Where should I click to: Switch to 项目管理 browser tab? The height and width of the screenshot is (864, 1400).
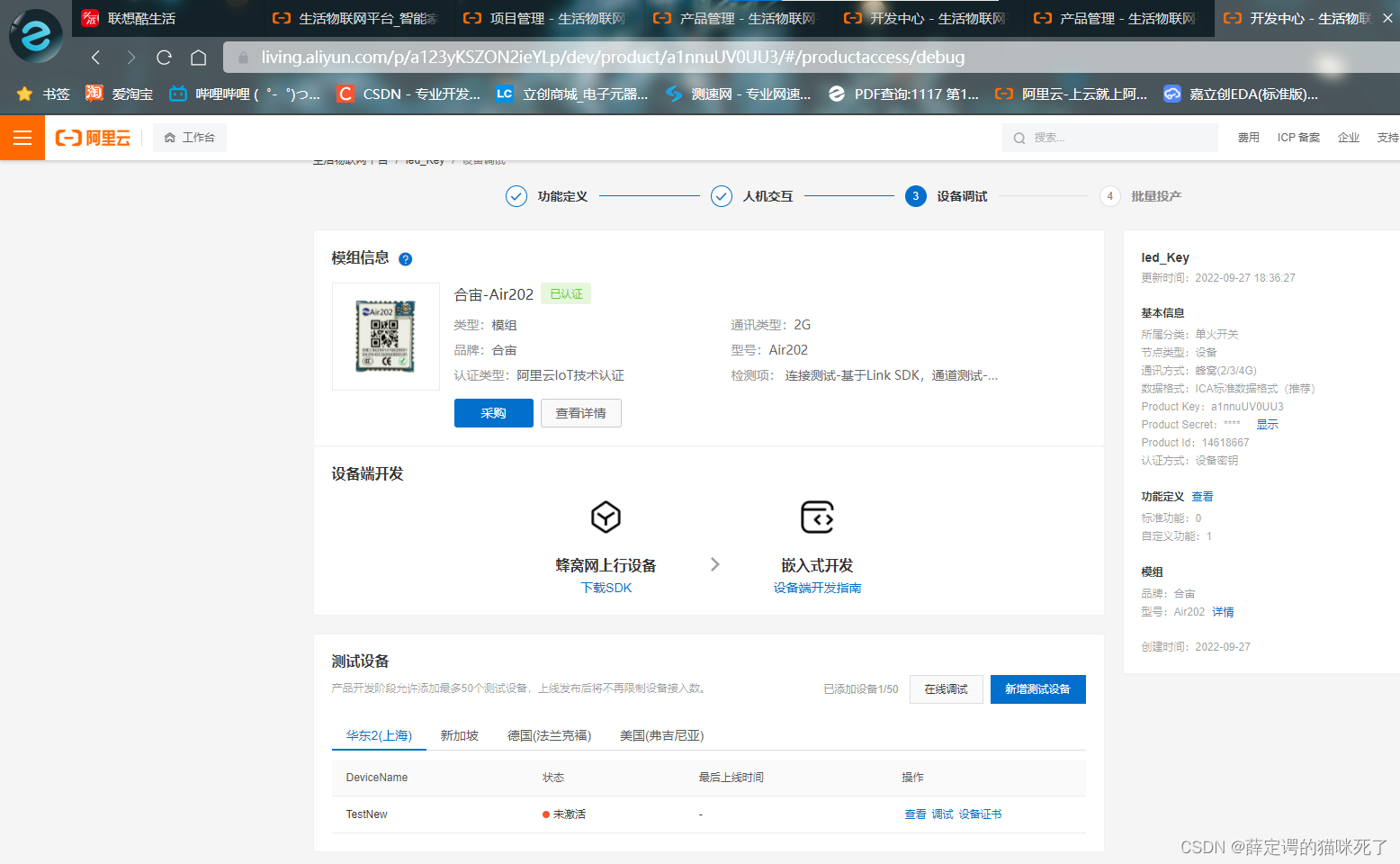coord(547,18)
